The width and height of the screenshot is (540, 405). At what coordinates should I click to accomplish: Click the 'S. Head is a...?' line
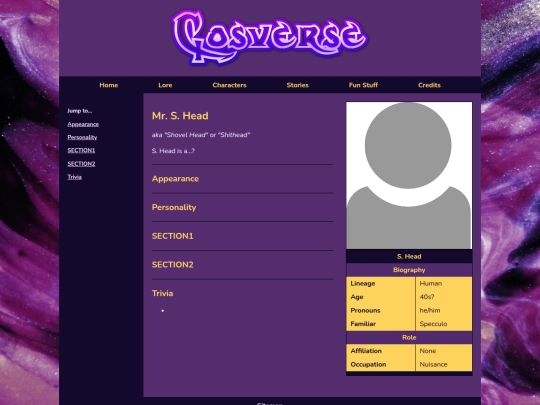pos(173,151)
